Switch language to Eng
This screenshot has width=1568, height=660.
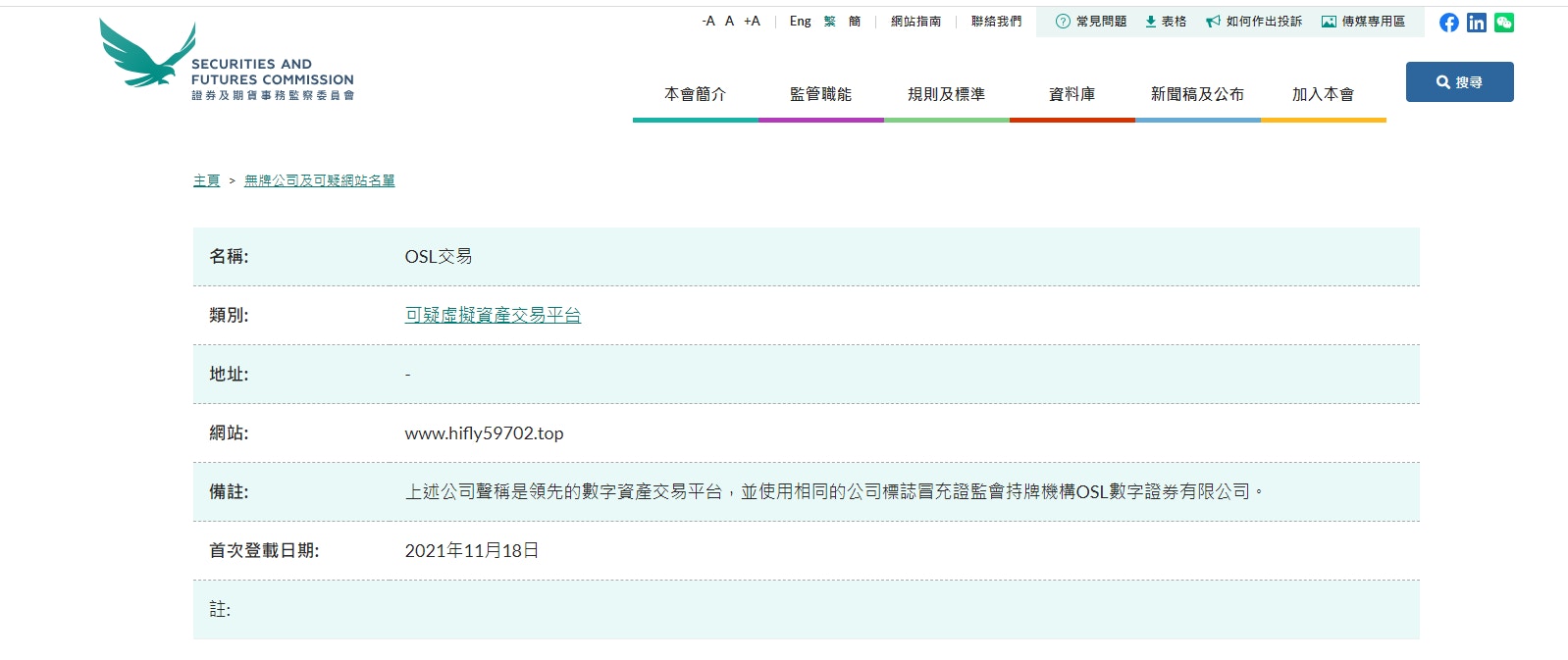[x=801, y=21]
